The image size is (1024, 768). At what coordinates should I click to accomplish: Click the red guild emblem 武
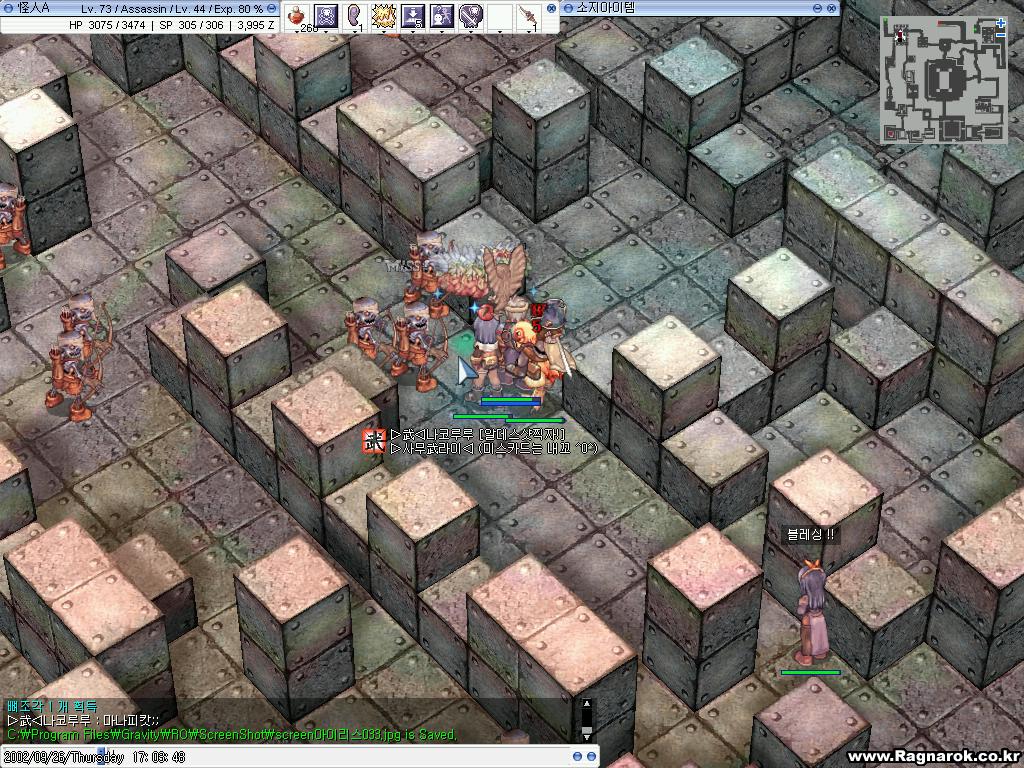click(375, 441)
